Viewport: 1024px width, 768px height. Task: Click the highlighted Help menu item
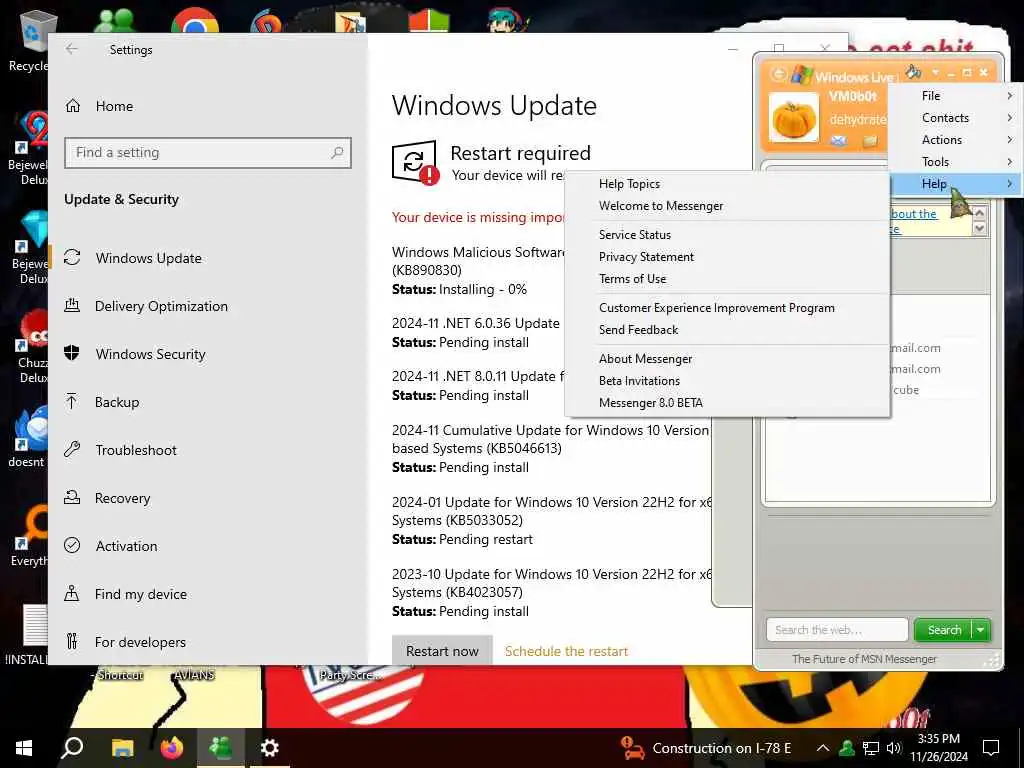click(953, 184)
